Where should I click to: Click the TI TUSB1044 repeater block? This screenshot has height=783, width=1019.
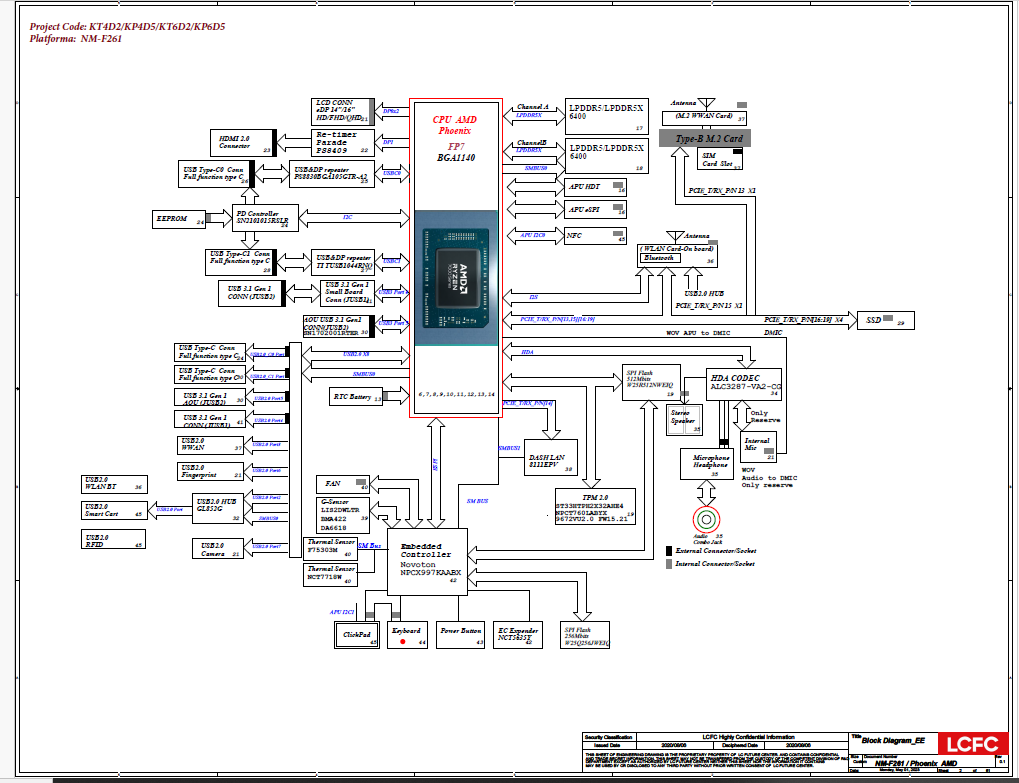[x=343, y=262]
